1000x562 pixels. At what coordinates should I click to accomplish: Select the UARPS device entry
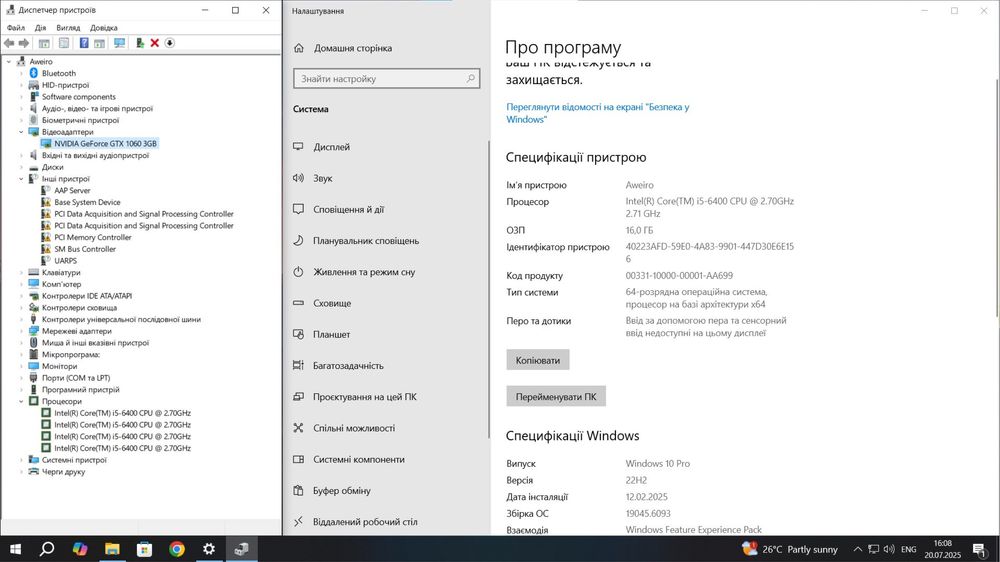tap(65, 261)
